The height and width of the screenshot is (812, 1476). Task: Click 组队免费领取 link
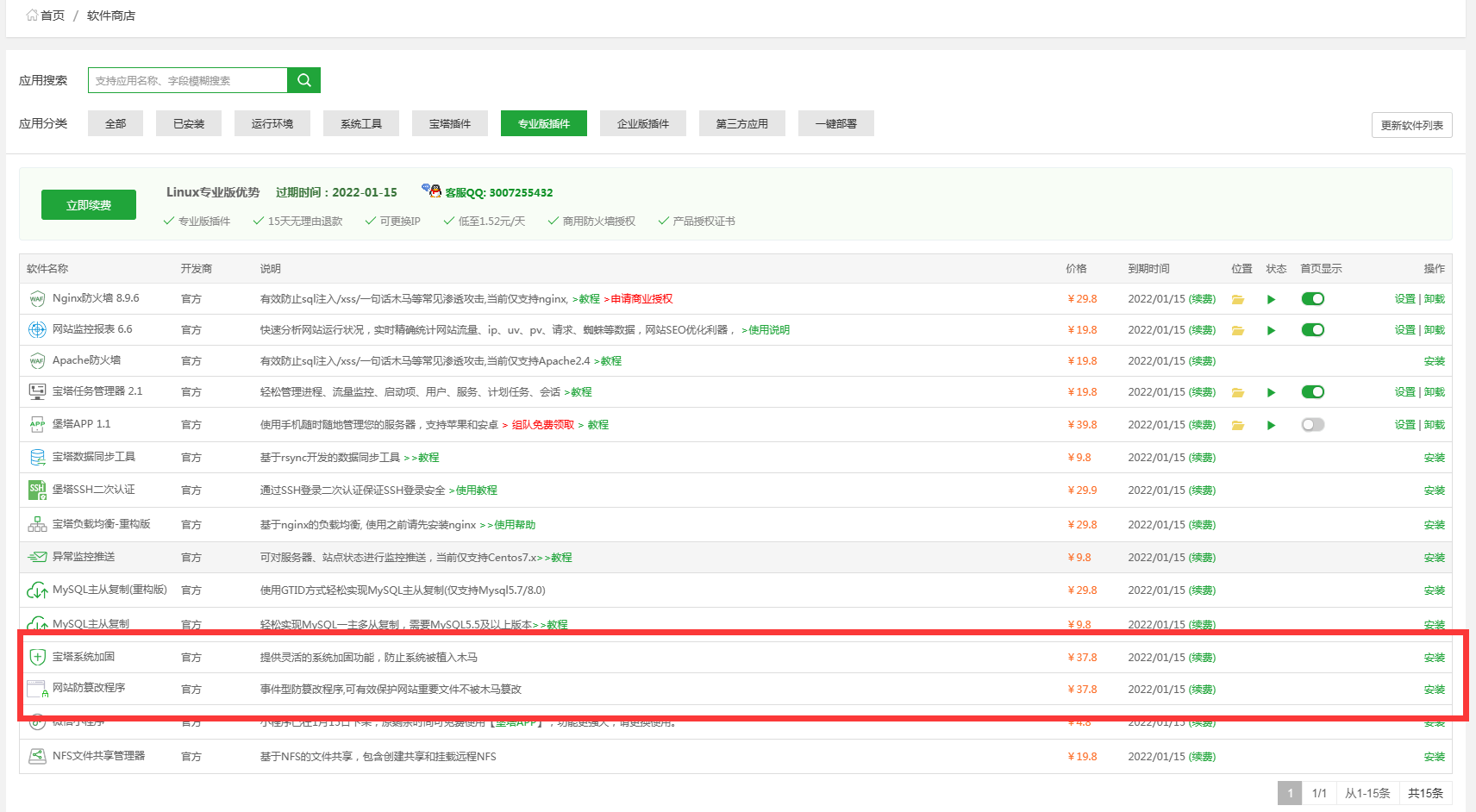point(543,425)
